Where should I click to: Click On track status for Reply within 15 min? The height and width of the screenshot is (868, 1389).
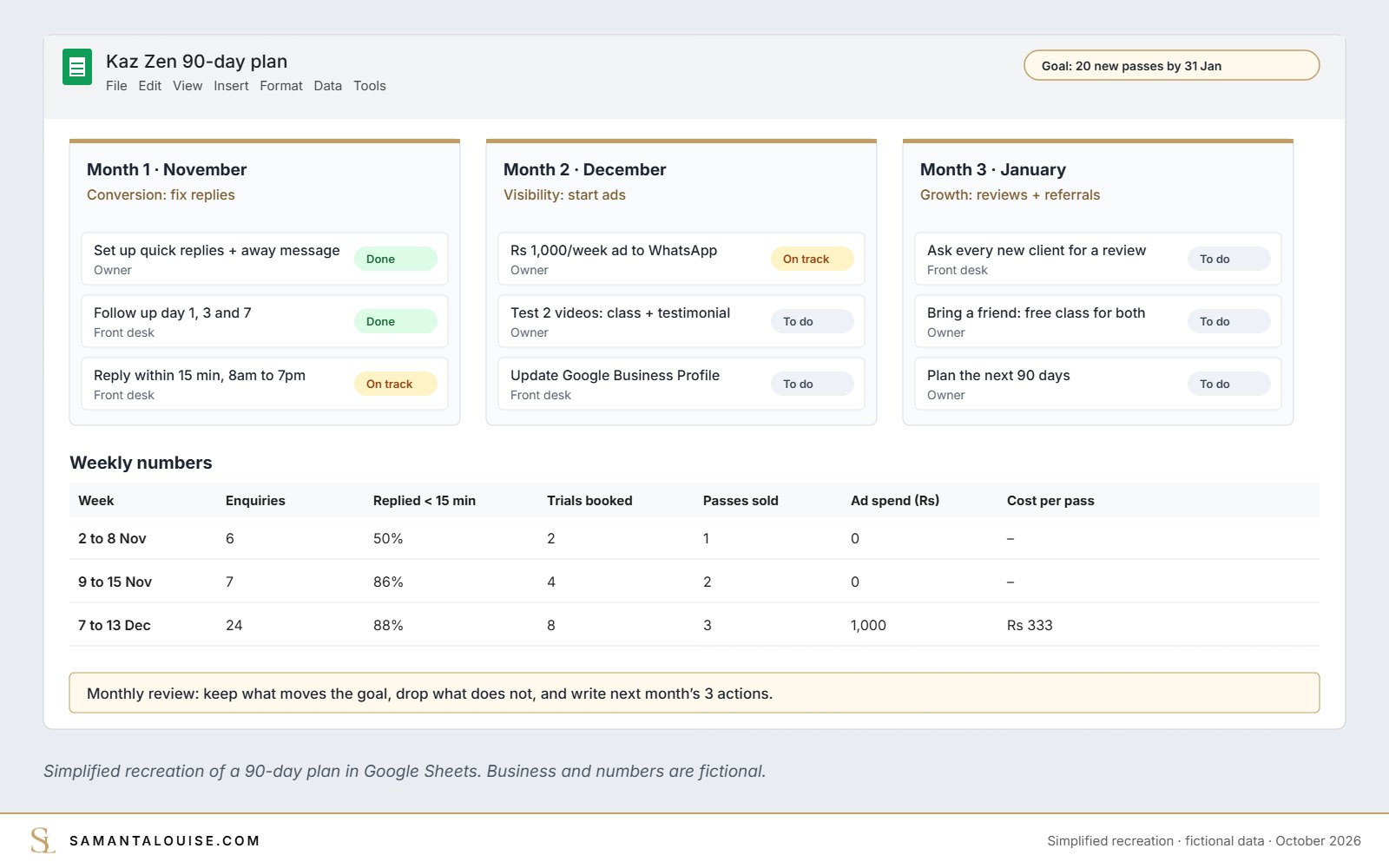pos(395,384)
